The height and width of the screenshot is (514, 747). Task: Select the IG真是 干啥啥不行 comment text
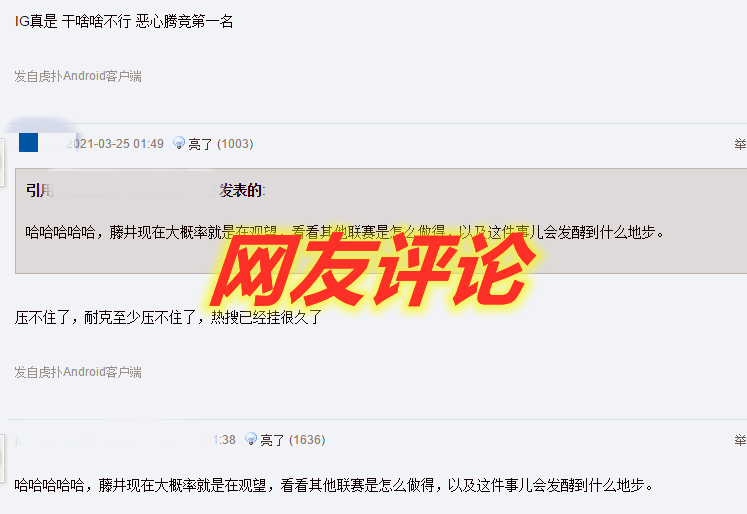pos(124,21)
